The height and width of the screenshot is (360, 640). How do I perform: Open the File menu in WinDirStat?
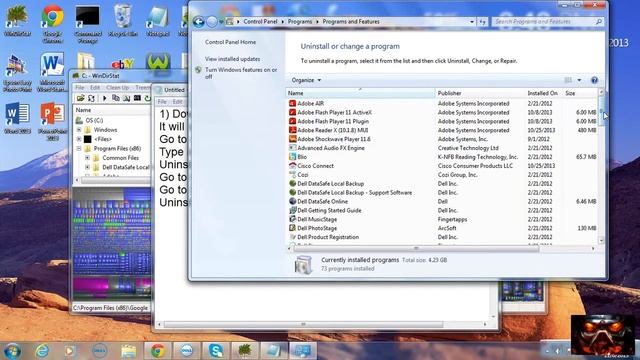80,87
